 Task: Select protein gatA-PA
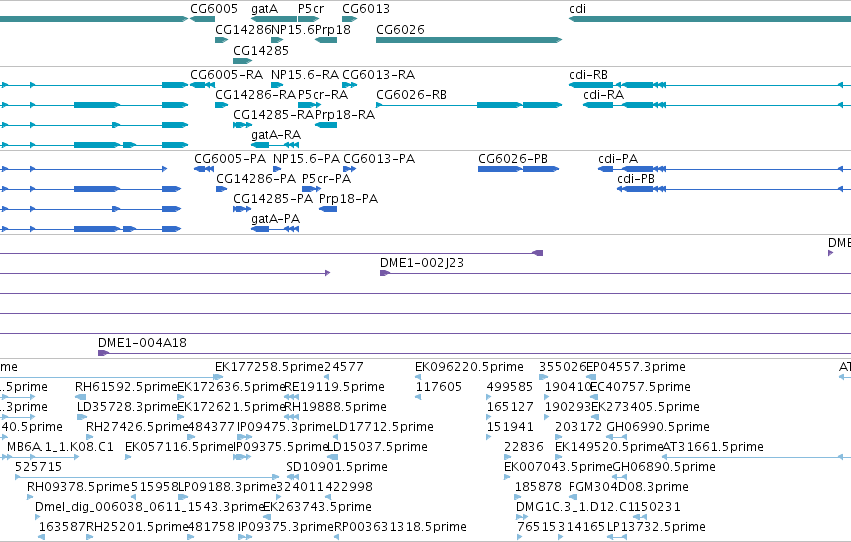(275, 219)
